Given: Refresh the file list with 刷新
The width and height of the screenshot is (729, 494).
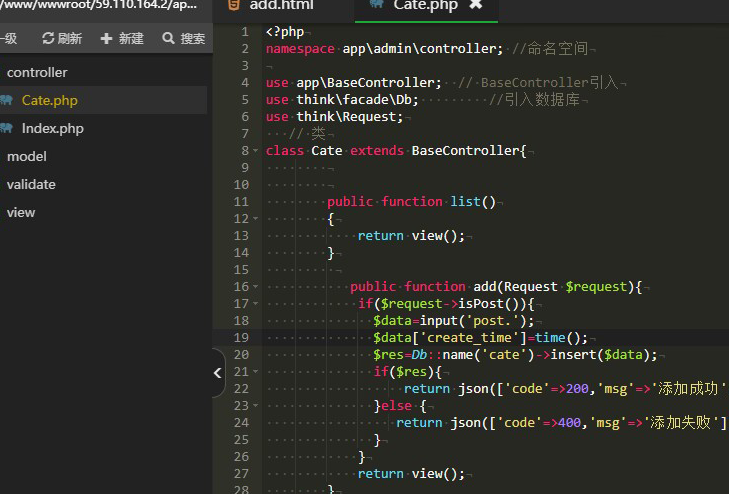Looking at the screenshot, I should 62,38.
